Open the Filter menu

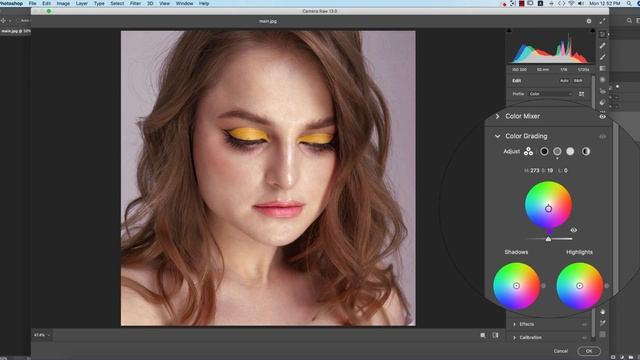coord(135,3)
